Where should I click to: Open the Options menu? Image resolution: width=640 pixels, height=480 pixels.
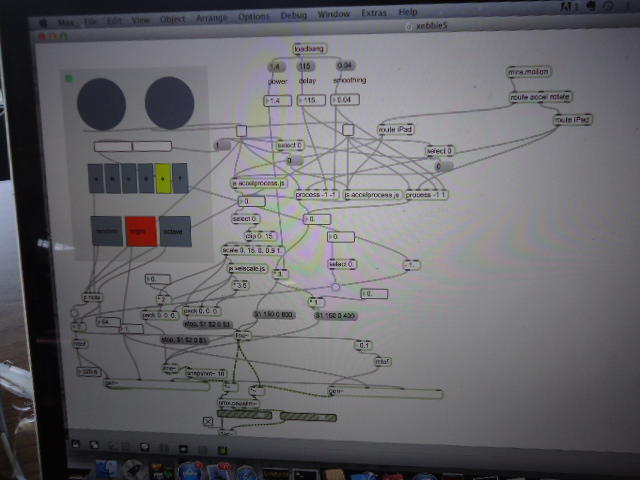(254, 17)
